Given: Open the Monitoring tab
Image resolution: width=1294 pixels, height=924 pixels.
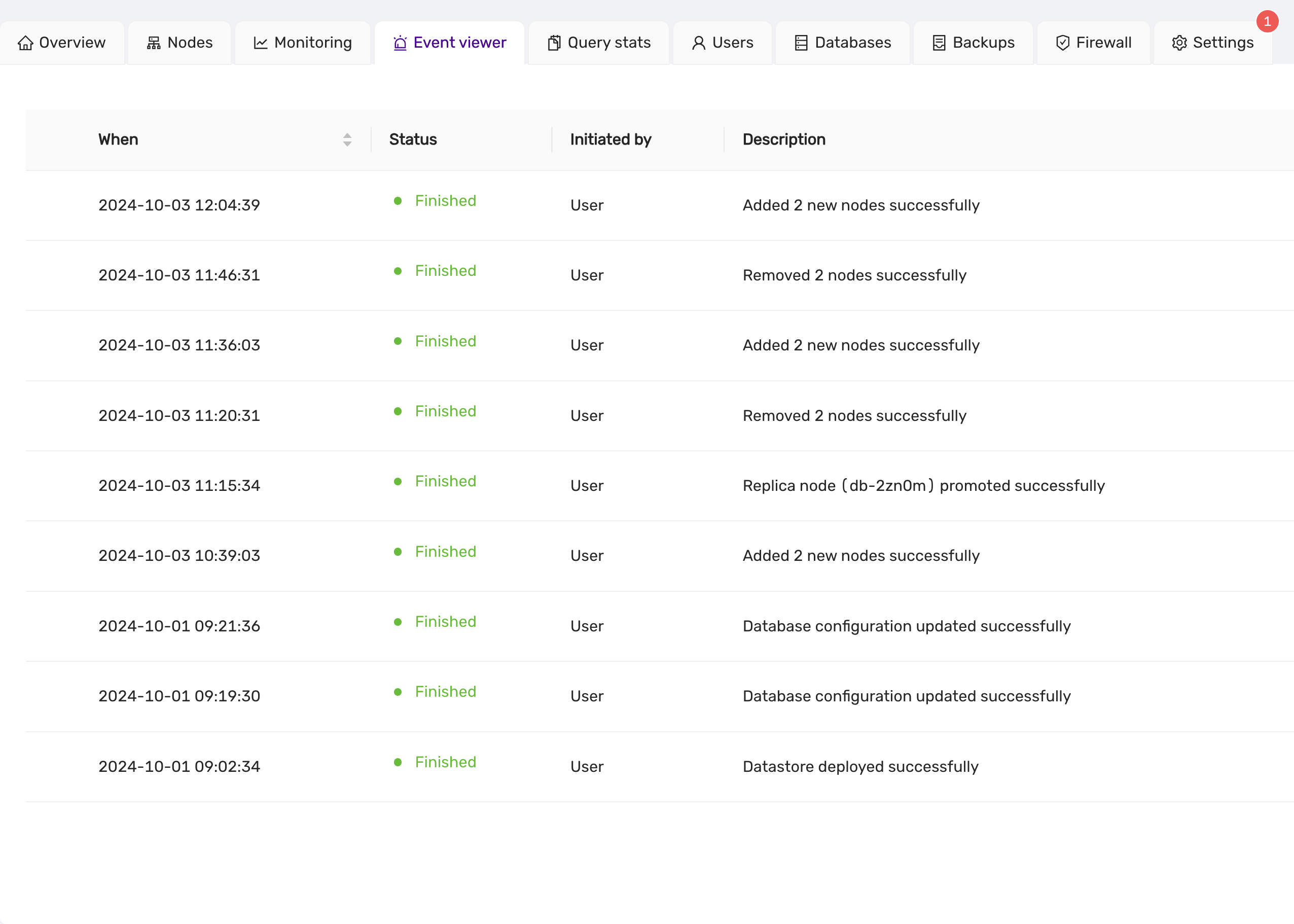Looking at the screenshot, I should pos(303,43).
